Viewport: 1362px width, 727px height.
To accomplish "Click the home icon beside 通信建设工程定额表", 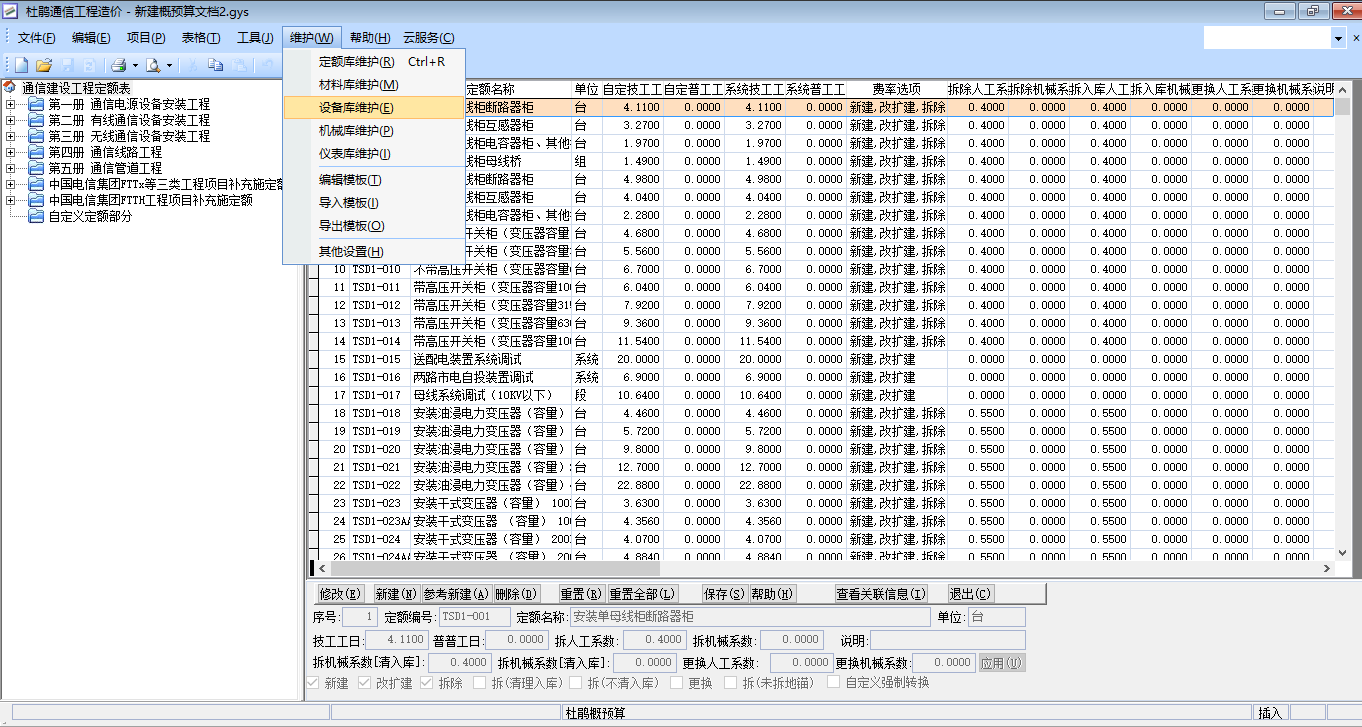I will pyautogui.click(x=10, y=88).
